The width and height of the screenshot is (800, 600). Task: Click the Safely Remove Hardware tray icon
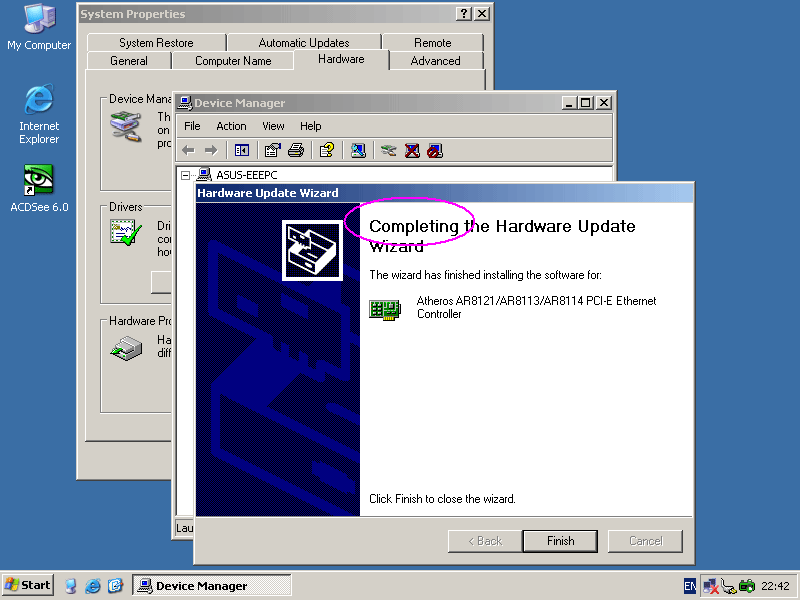pyautogui.click(x=729, y=586)
